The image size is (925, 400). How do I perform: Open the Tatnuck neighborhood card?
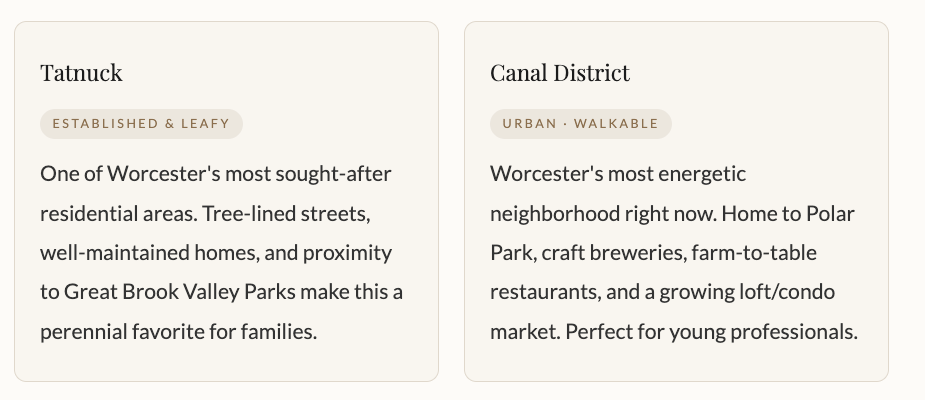click(x=226, y=360)
